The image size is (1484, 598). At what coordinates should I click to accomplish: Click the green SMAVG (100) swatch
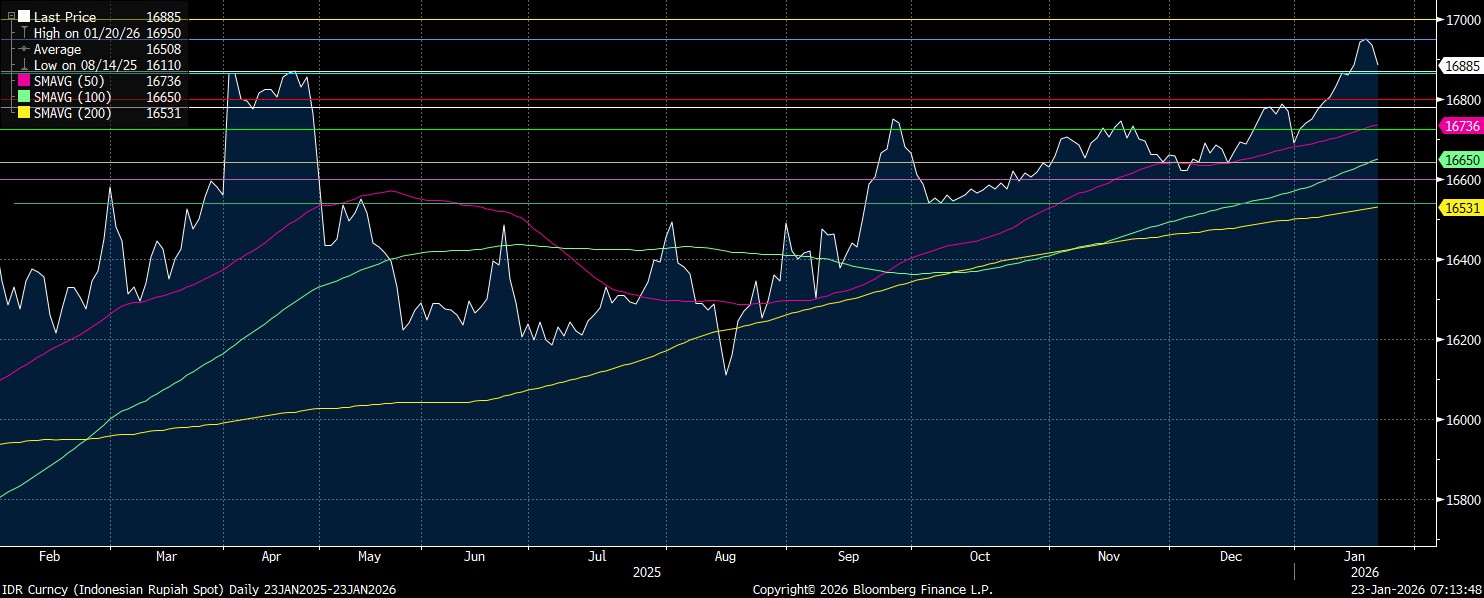(x=24, y=97)
